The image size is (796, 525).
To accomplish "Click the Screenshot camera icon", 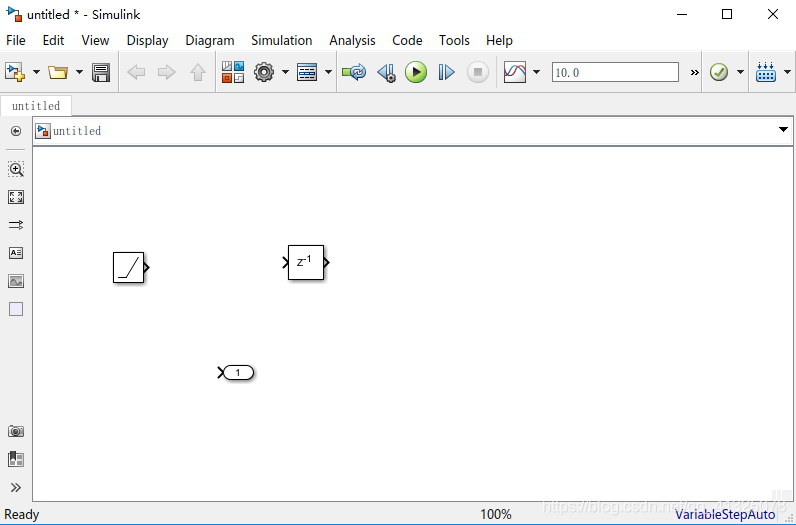I will 16,432.
